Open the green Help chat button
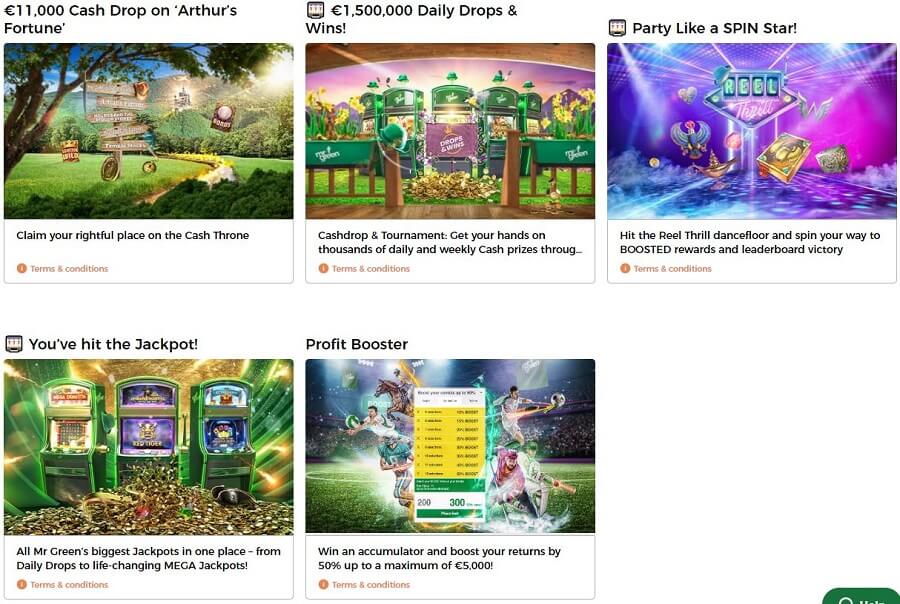 coord(860,597)
